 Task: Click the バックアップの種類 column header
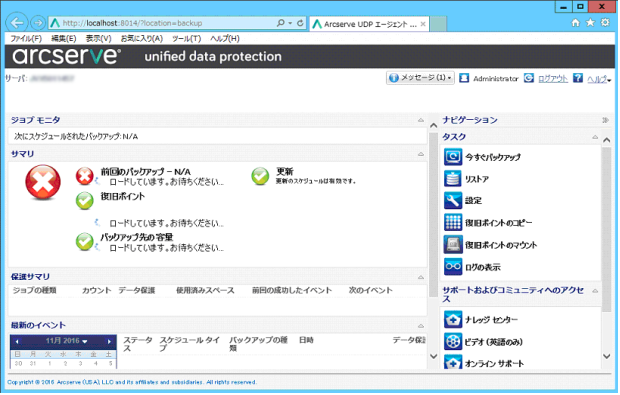(258, 344)
